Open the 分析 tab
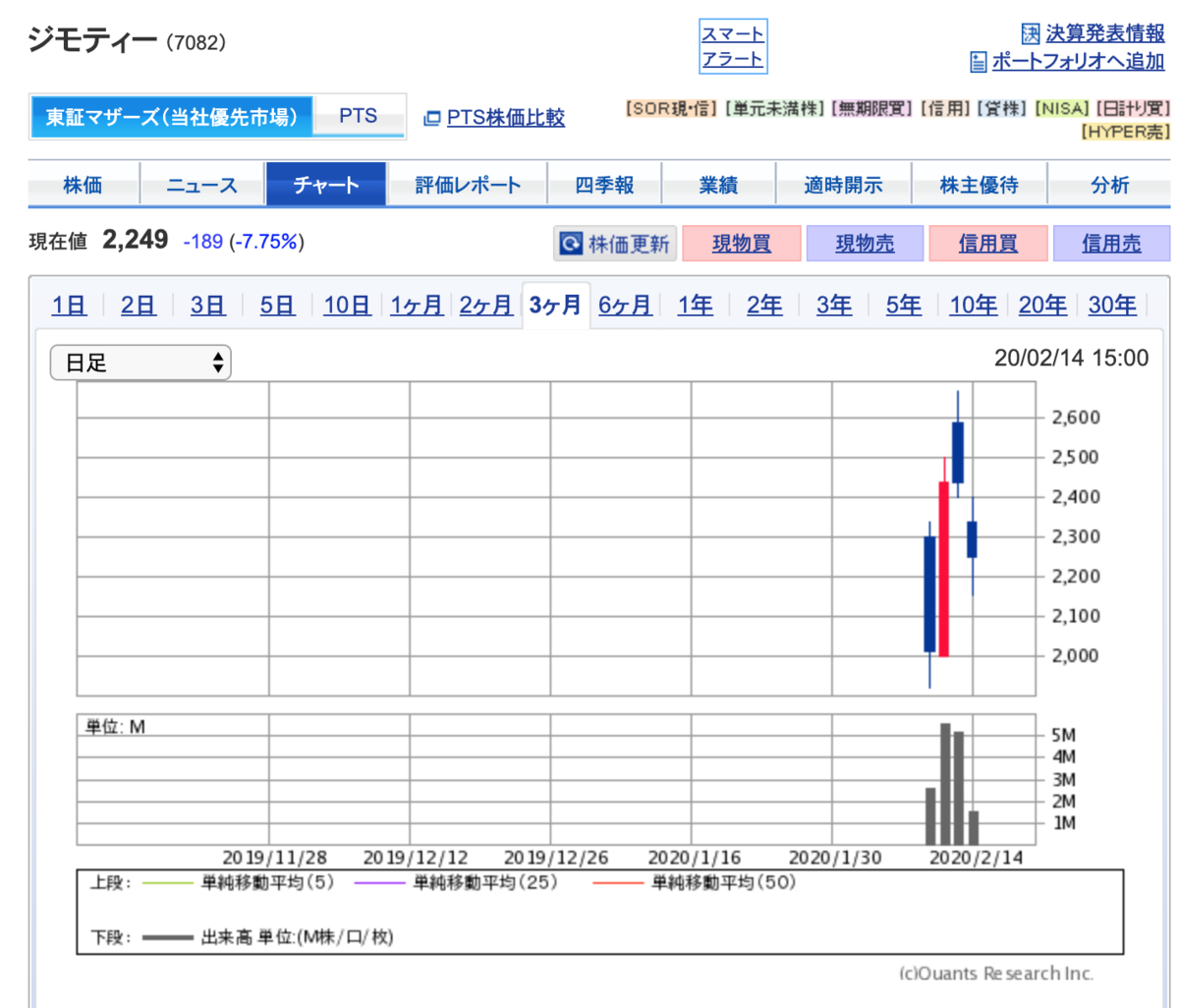This screenshot has width=1179, height=1008. (1109, 185)
